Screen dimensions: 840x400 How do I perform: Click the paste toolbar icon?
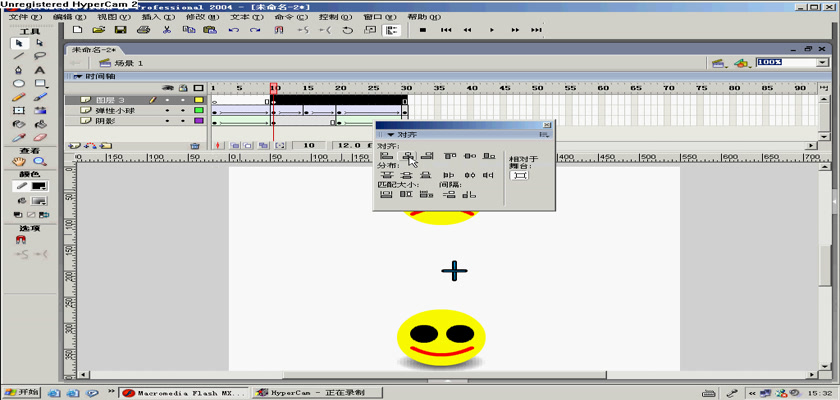pos(210,30)
